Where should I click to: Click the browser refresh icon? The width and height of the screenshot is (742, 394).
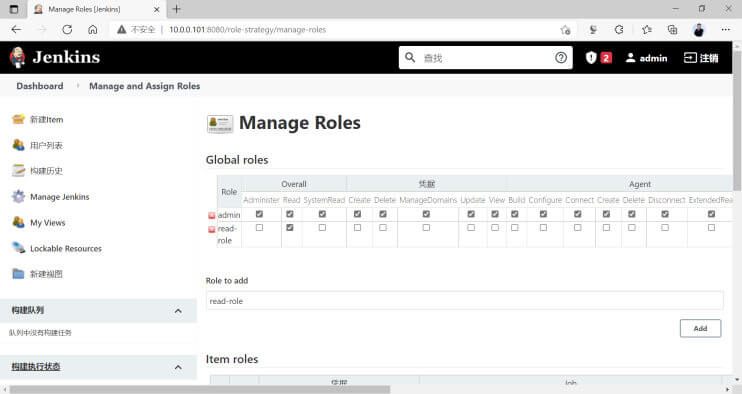pos(67,29)
